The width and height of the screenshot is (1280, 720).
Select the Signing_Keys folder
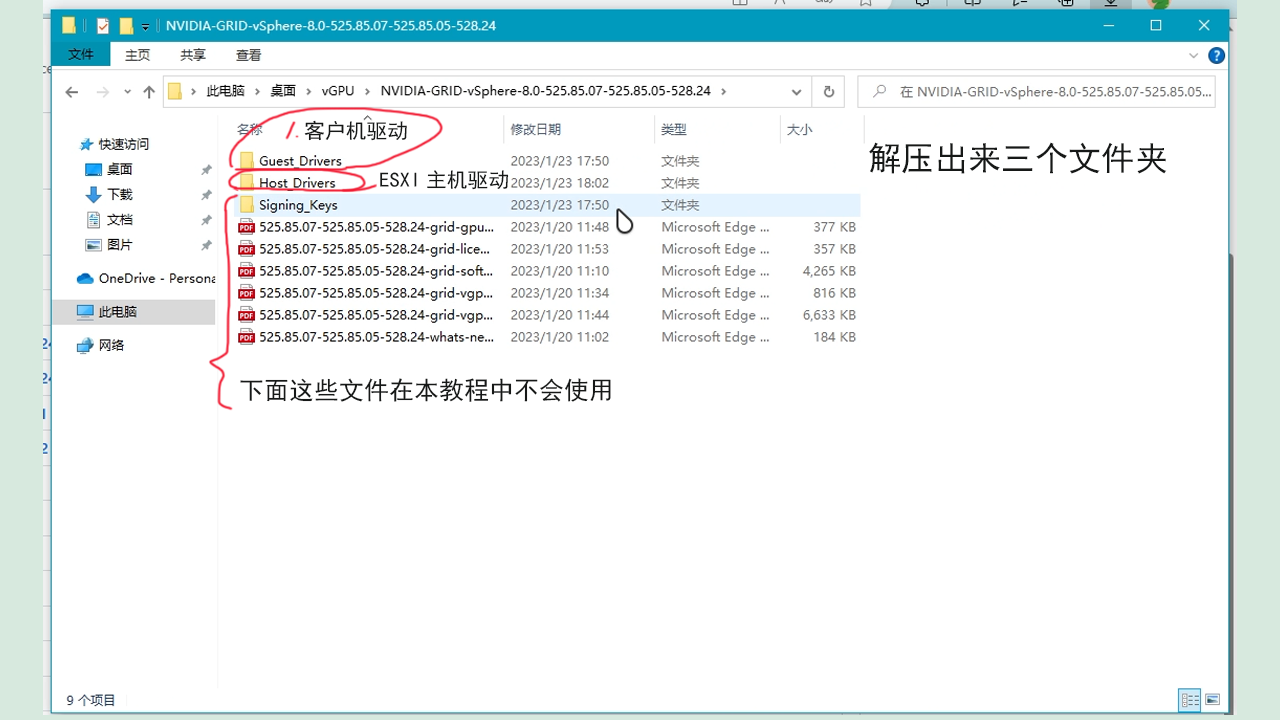point(298,205)
